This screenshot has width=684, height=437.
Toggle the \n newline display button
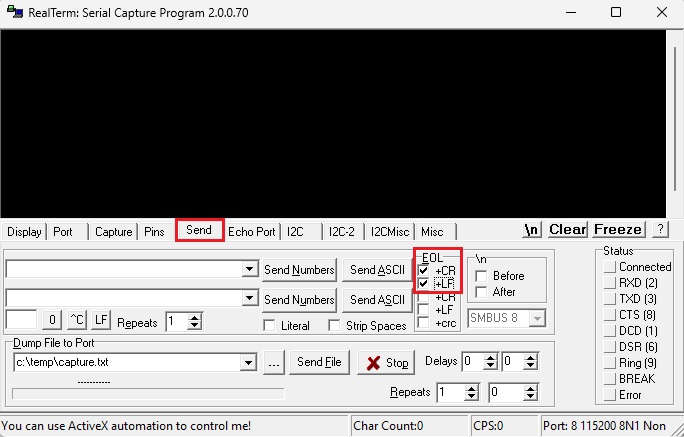(x=532, y=229)
